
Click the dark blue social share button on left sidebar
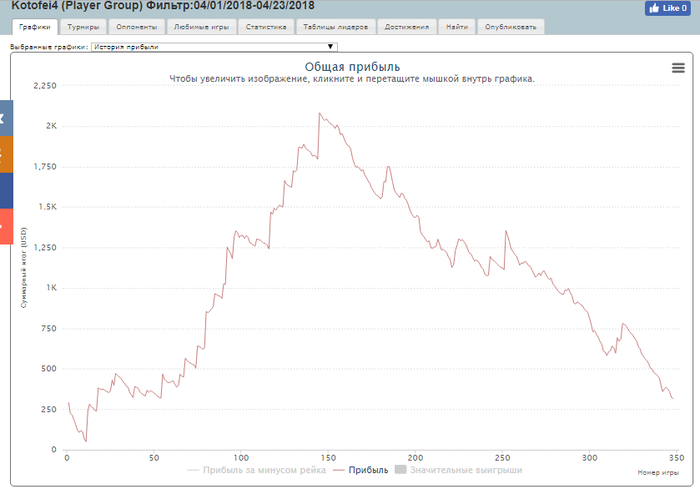(6, 191)
